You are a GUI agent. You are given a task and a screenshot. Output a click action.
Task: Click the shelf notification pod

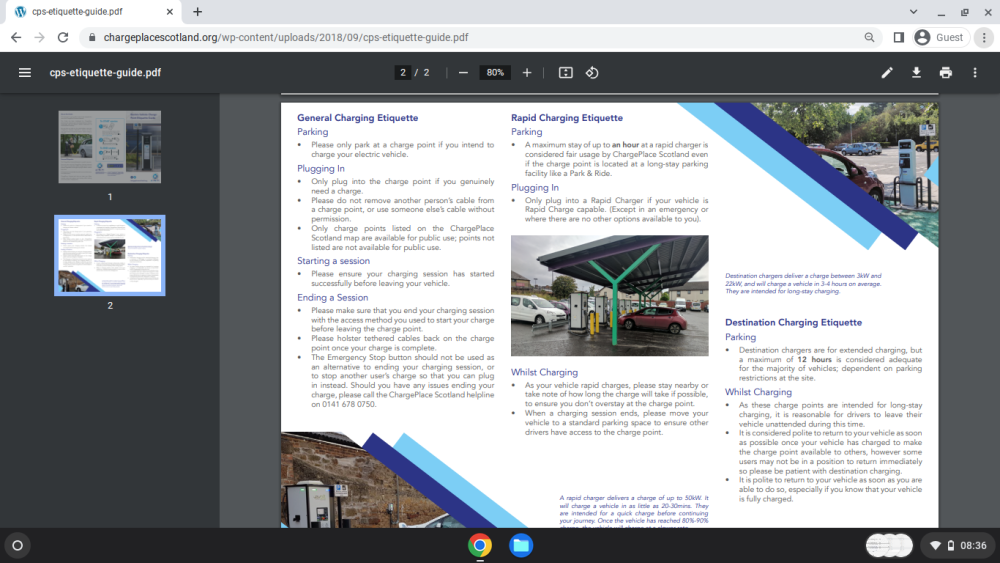tap(889, 546)
